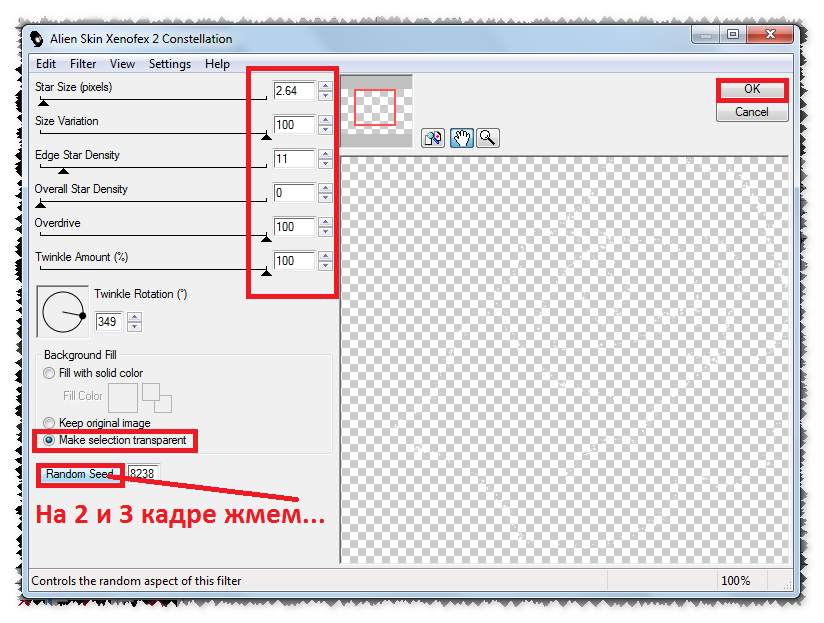This screenshot has height=623, width=824.
Task: Open the View menu
Action: (122, 64)
